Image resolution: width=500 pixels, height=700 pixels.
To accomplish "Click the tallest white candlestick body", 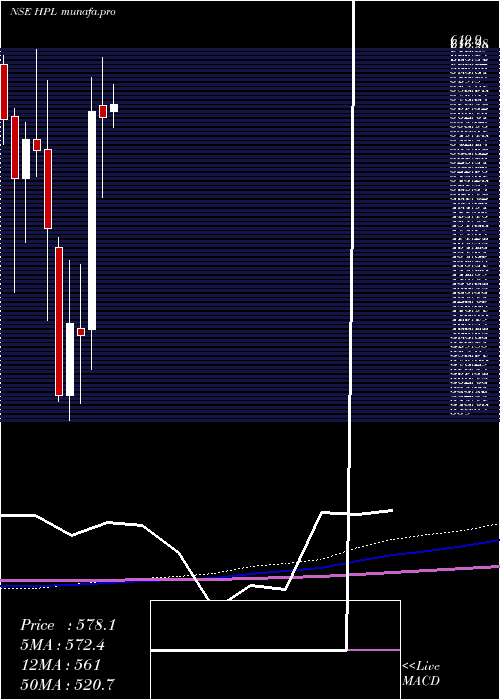I will pyautogui.click(x=92, y=221).
